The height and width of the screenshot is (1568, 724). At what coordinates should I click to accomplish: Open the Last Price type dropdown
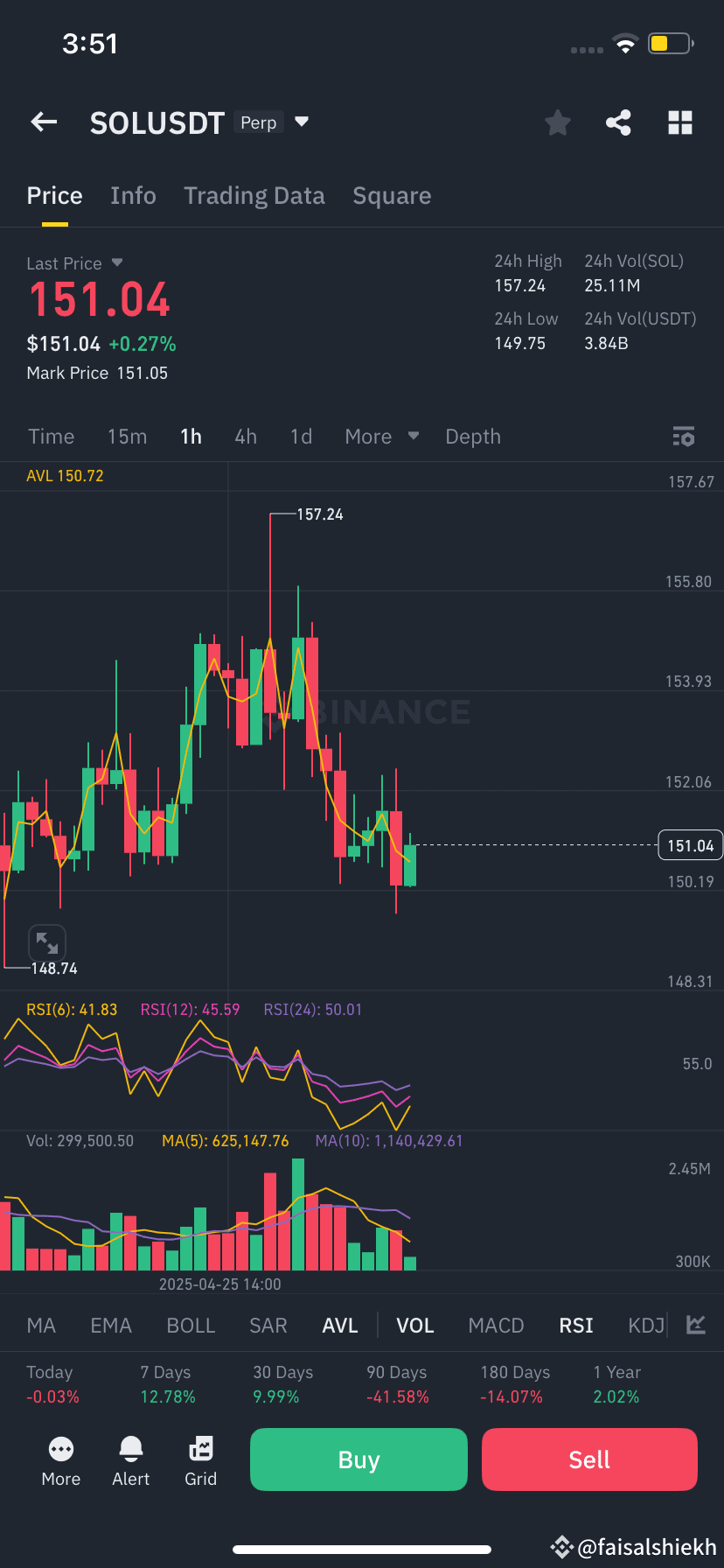117,262
